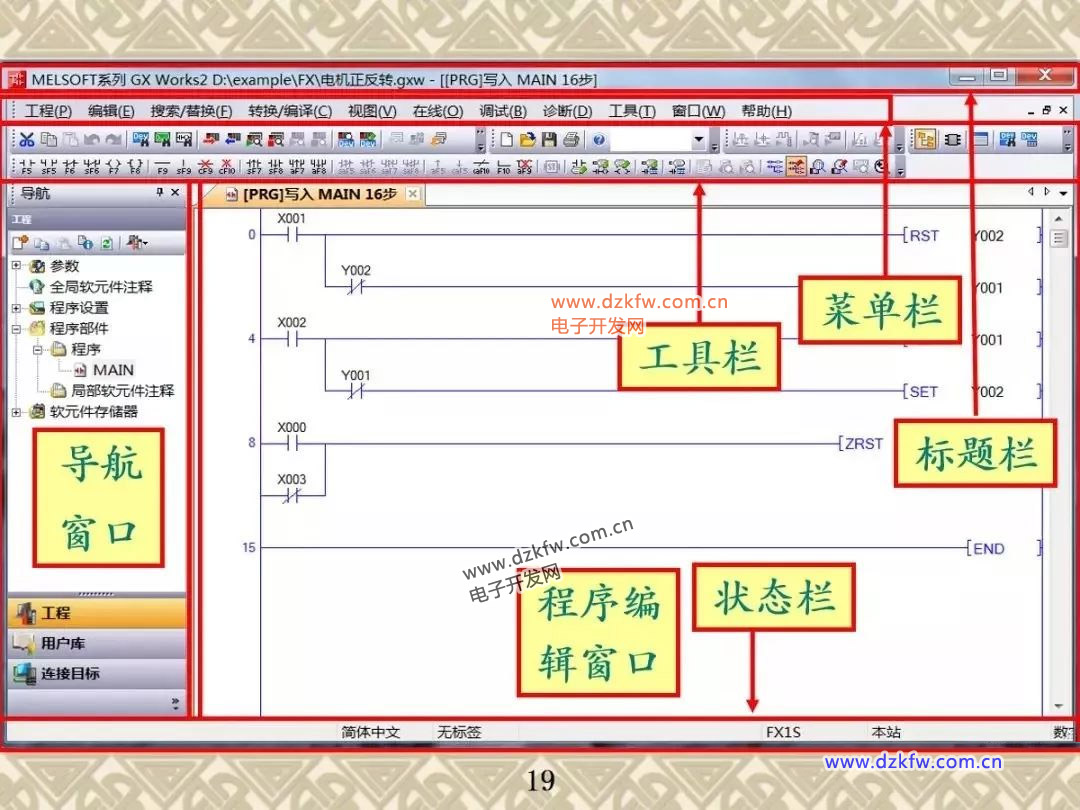Insert normally open contact with F5 icon
This screenshot has width=1080, height=810.
27,167
